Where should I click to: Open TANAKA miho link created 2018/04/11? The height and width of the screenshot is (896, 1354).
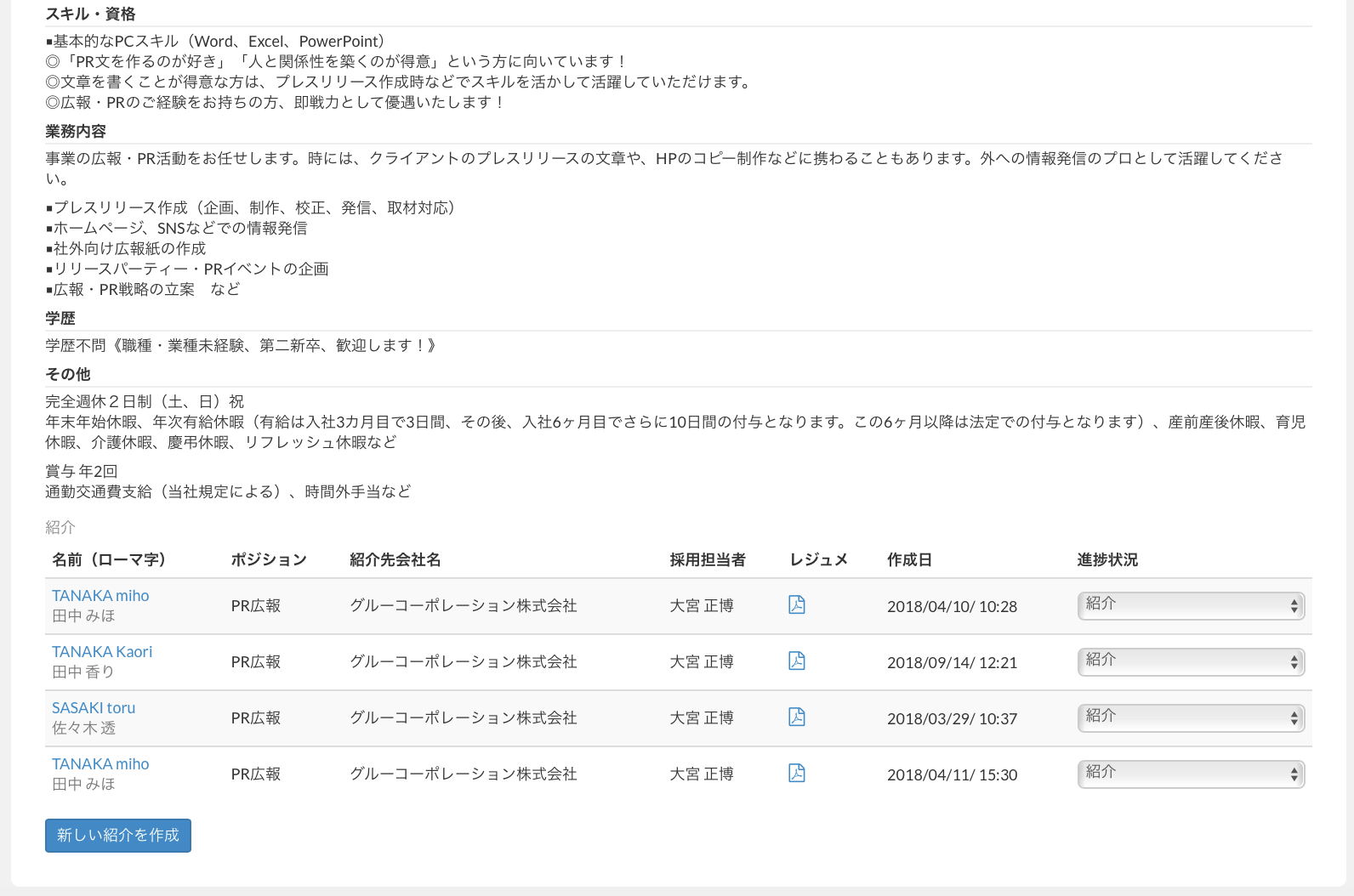click(x=100, y=764)
